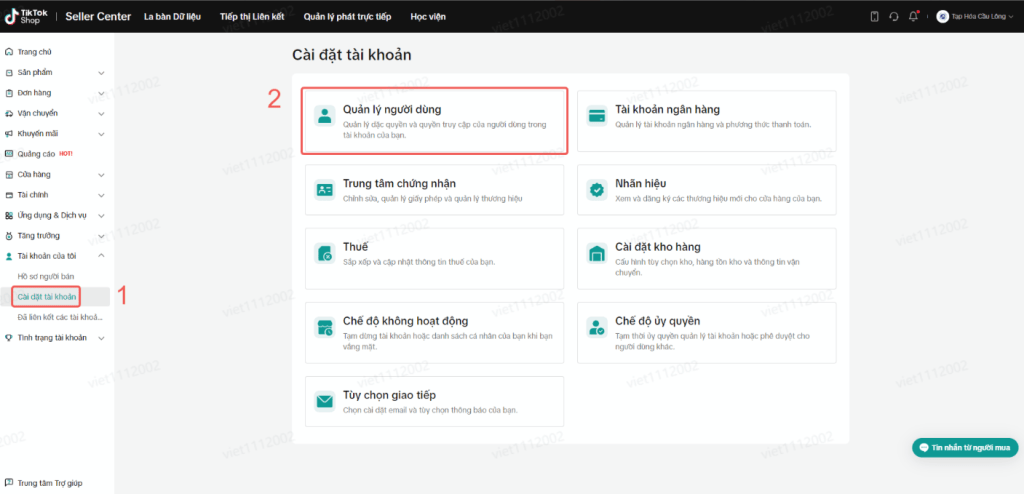Click the Tùy chọn giao tiếp envelope icon
Image resolution: width=1024 pixels, height=494 pixels.
(x=324, y=402)
